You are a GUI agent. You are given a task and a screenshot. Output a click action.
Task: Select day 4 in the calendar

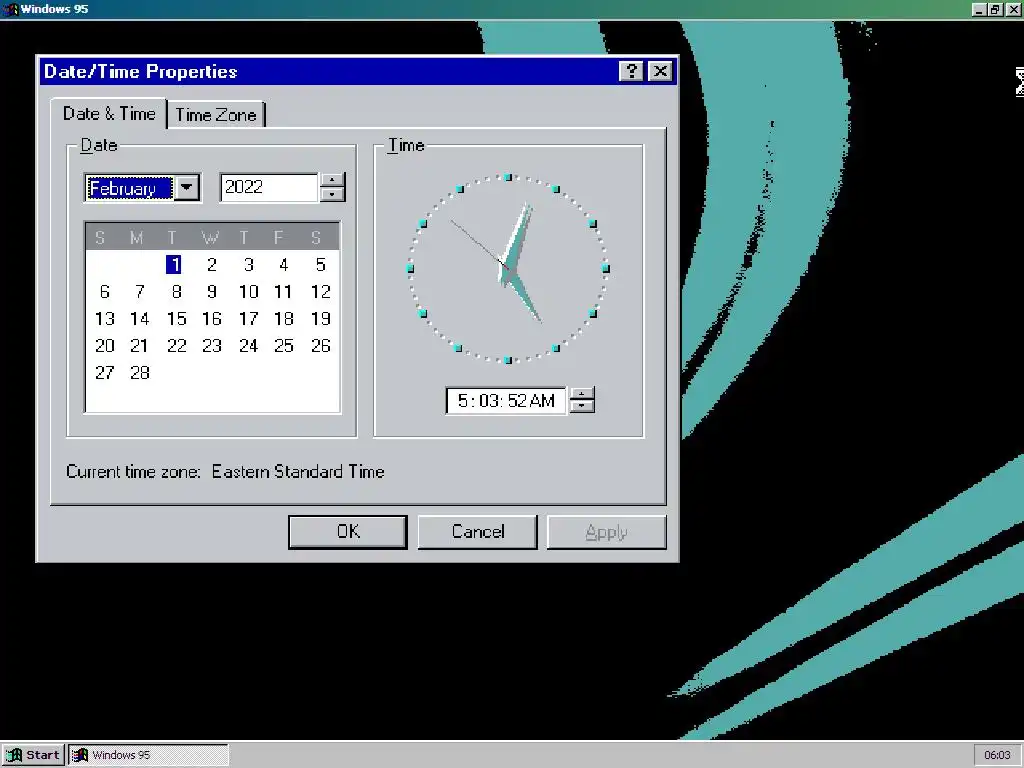283,264
